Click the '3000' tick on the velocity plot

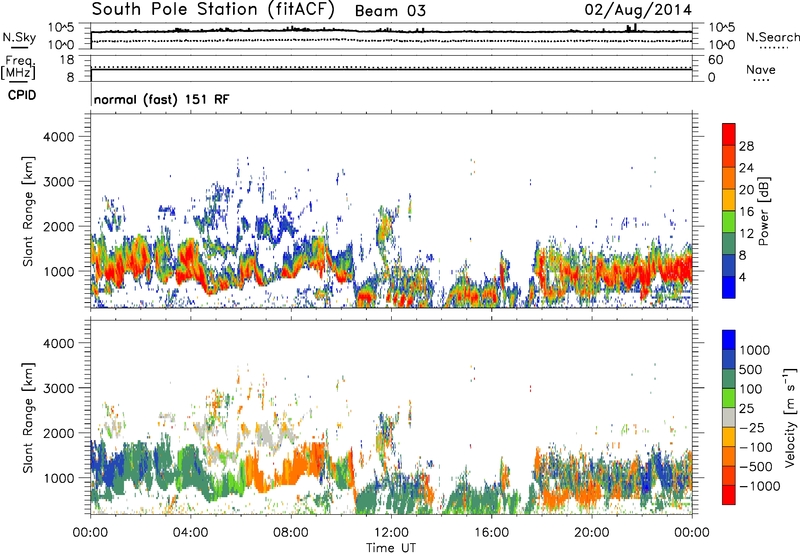pyautogui.click(x=59, y=388)
